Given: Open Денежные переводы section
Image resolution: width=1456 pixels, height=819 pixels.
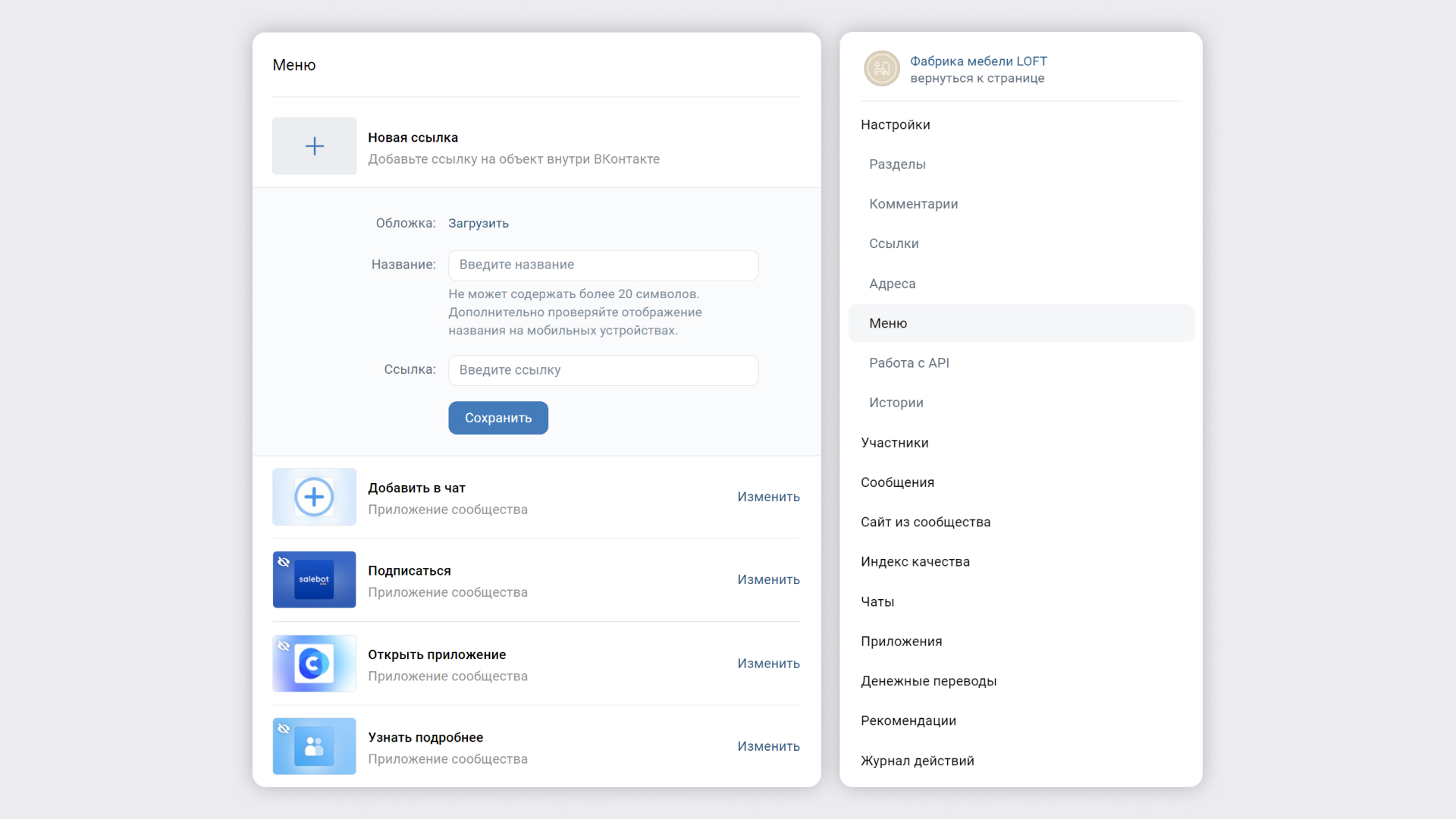Looking at the screenshot, I should [x=929, y=681].
